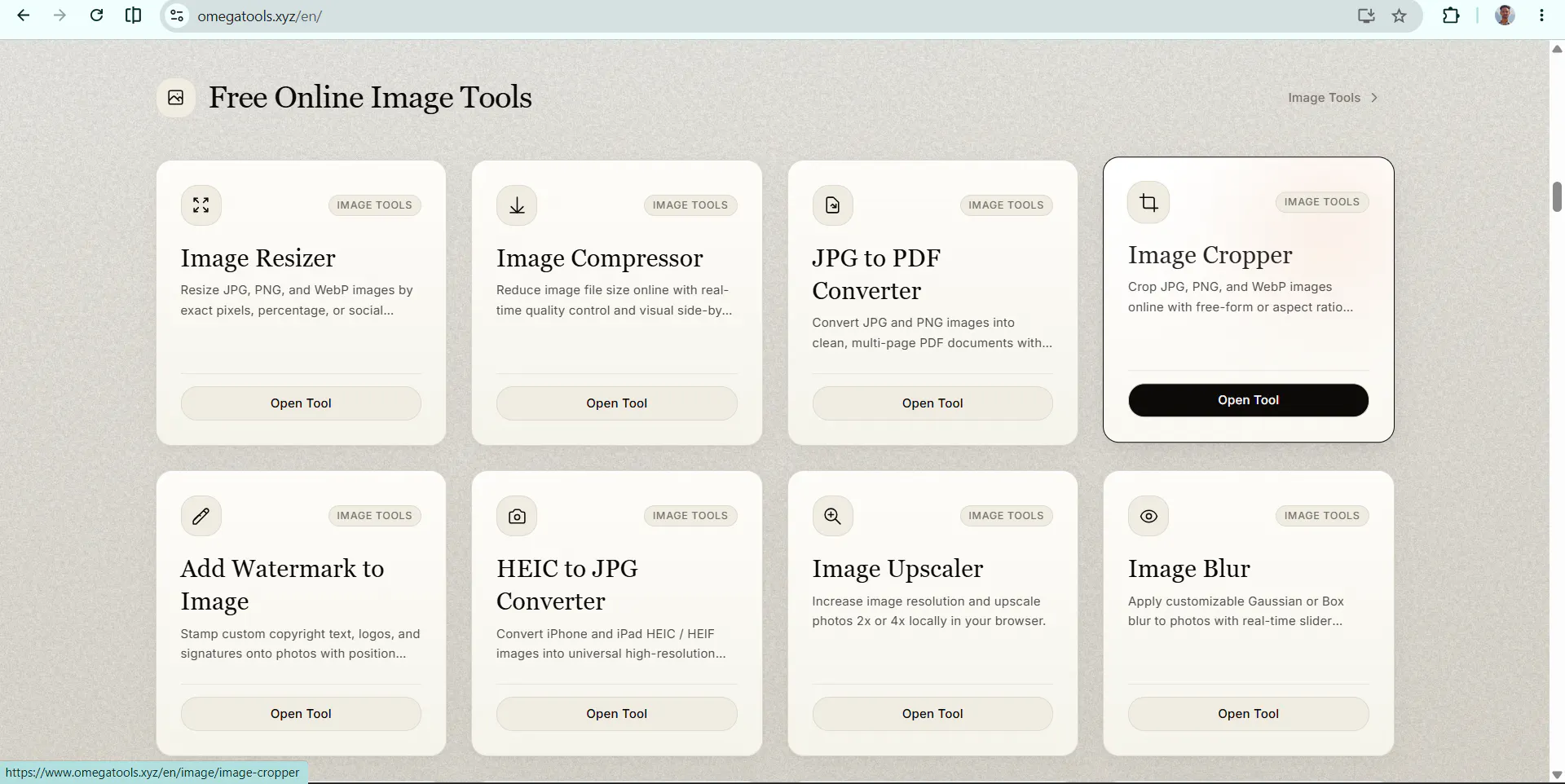Click IMAGE TOOLS tag on Image Blur card
The height and width of the screenshot is (784, 1565).
(x=1322, y=516)
